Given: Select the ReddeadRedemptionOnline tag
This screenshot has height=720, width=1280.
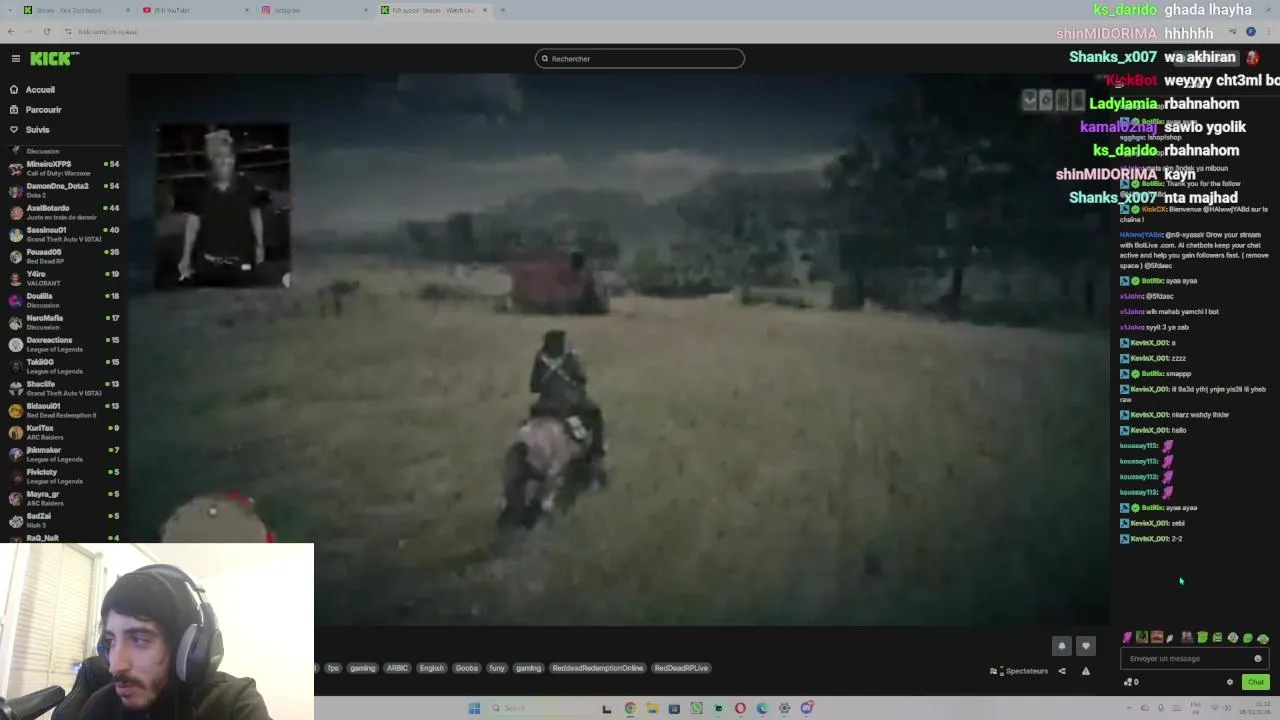Looking at the screenshot, I should click(597, 668).
